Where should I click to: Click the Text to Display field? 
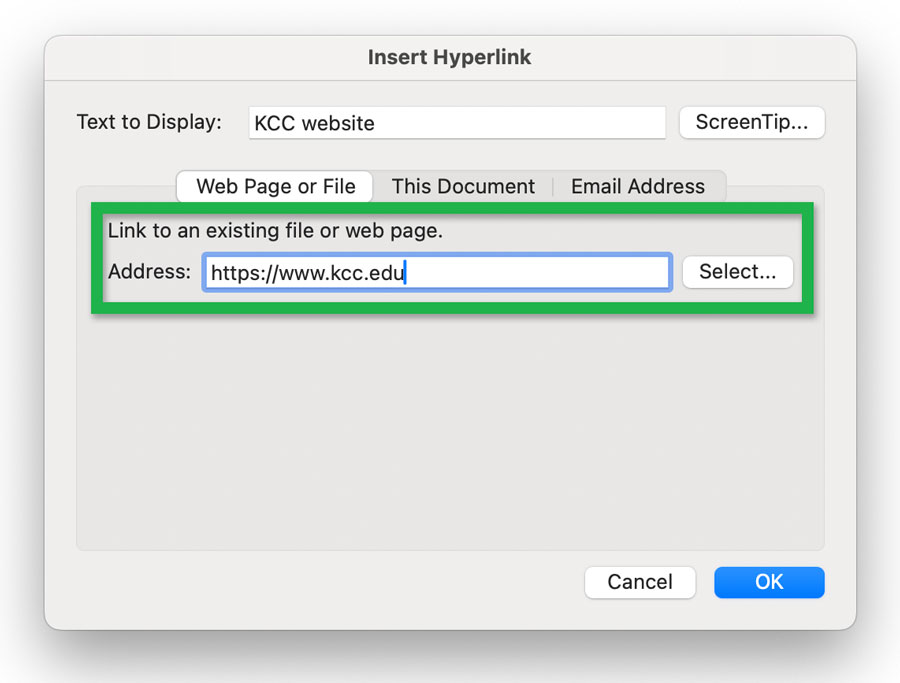pos(457,122)
